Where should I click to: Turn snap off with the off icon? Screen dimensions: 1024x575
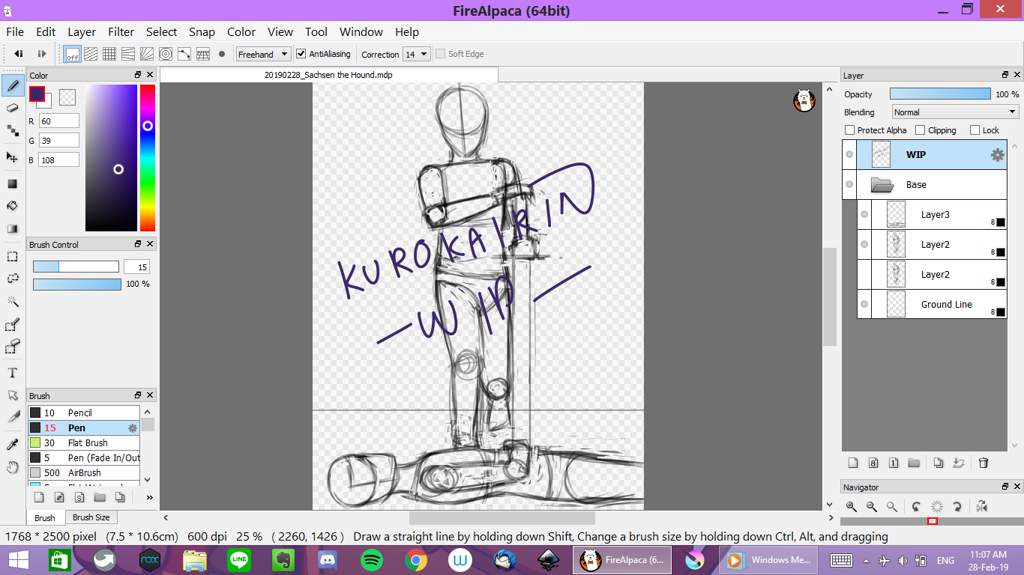tap(72, 54)
